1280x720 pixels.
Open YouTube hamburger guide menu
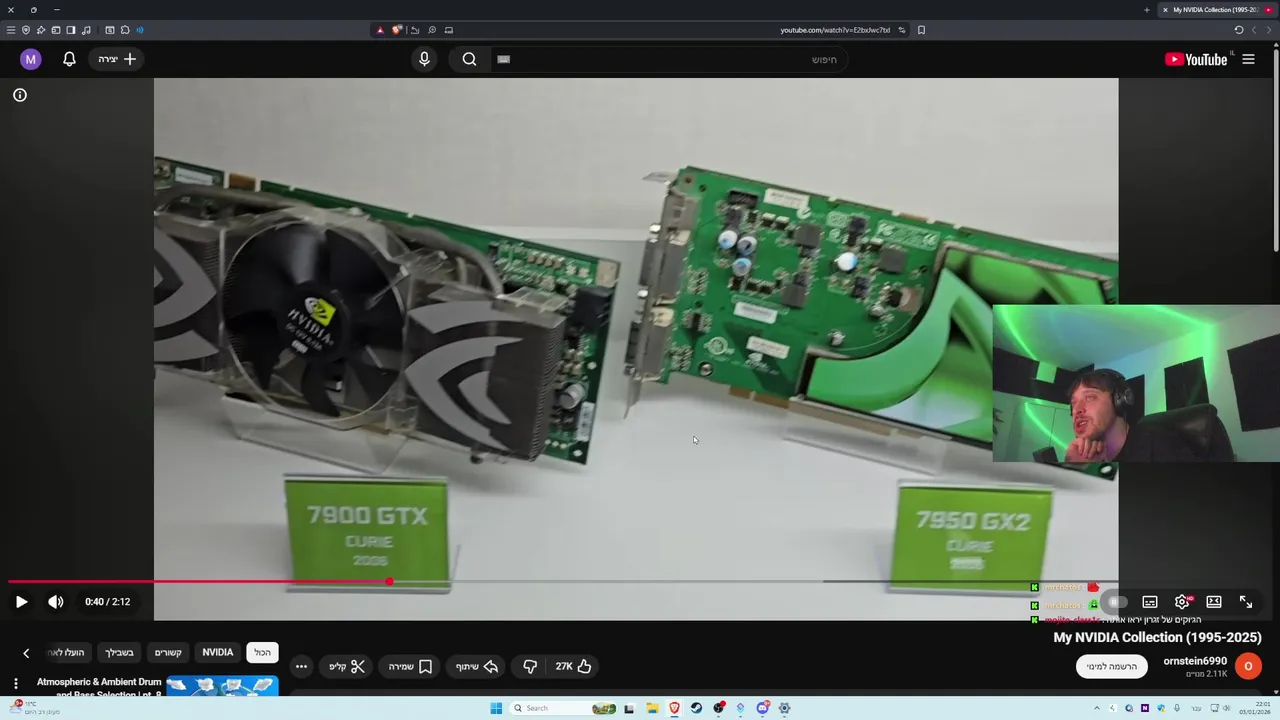coord(1248,59)
